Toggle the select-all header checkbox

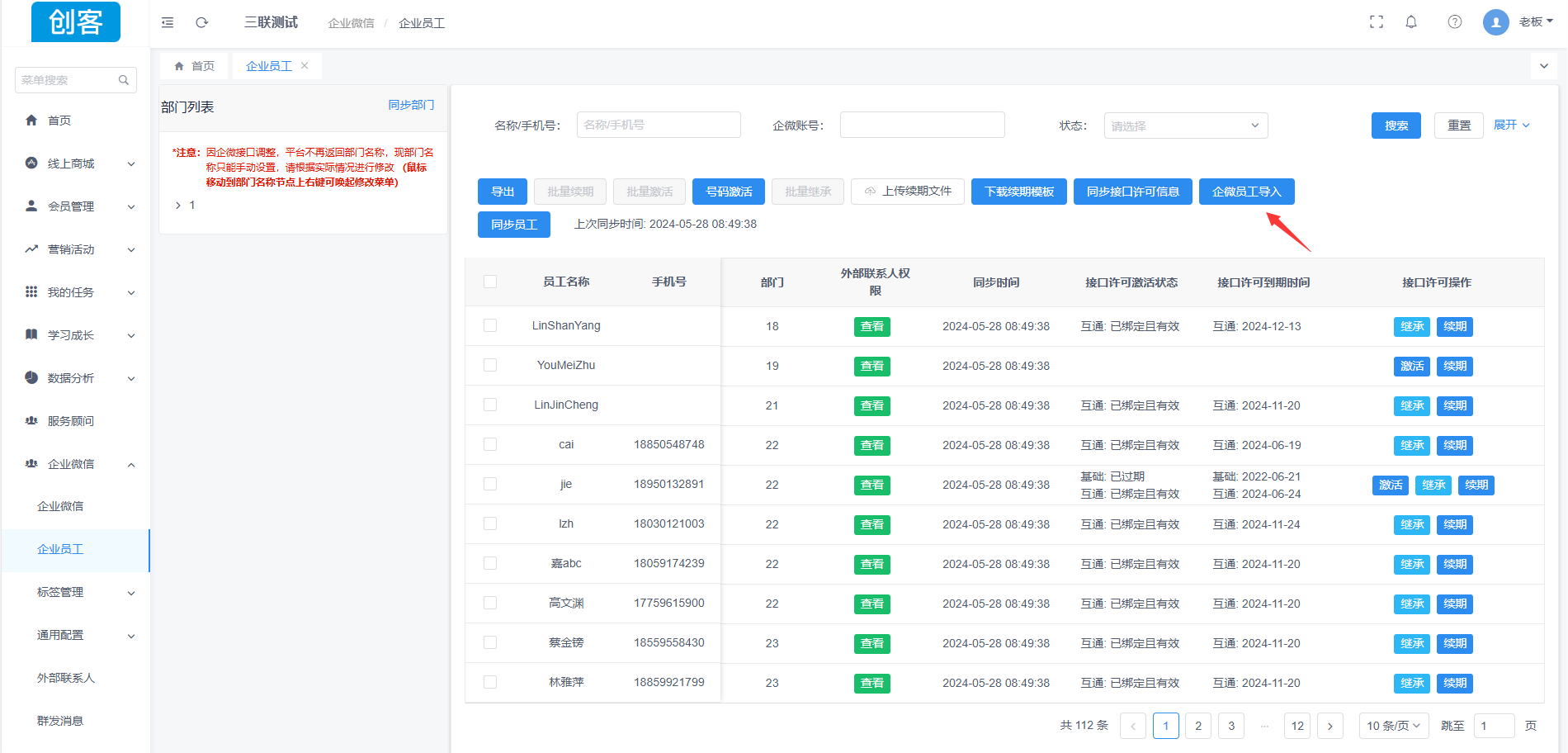490,282
